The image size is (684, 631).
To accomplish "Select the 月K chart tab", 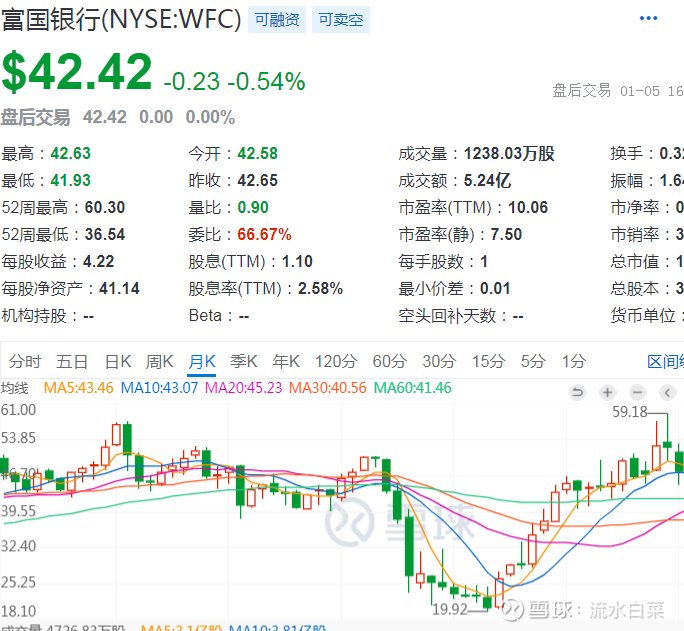I will [x=202, y=362].
